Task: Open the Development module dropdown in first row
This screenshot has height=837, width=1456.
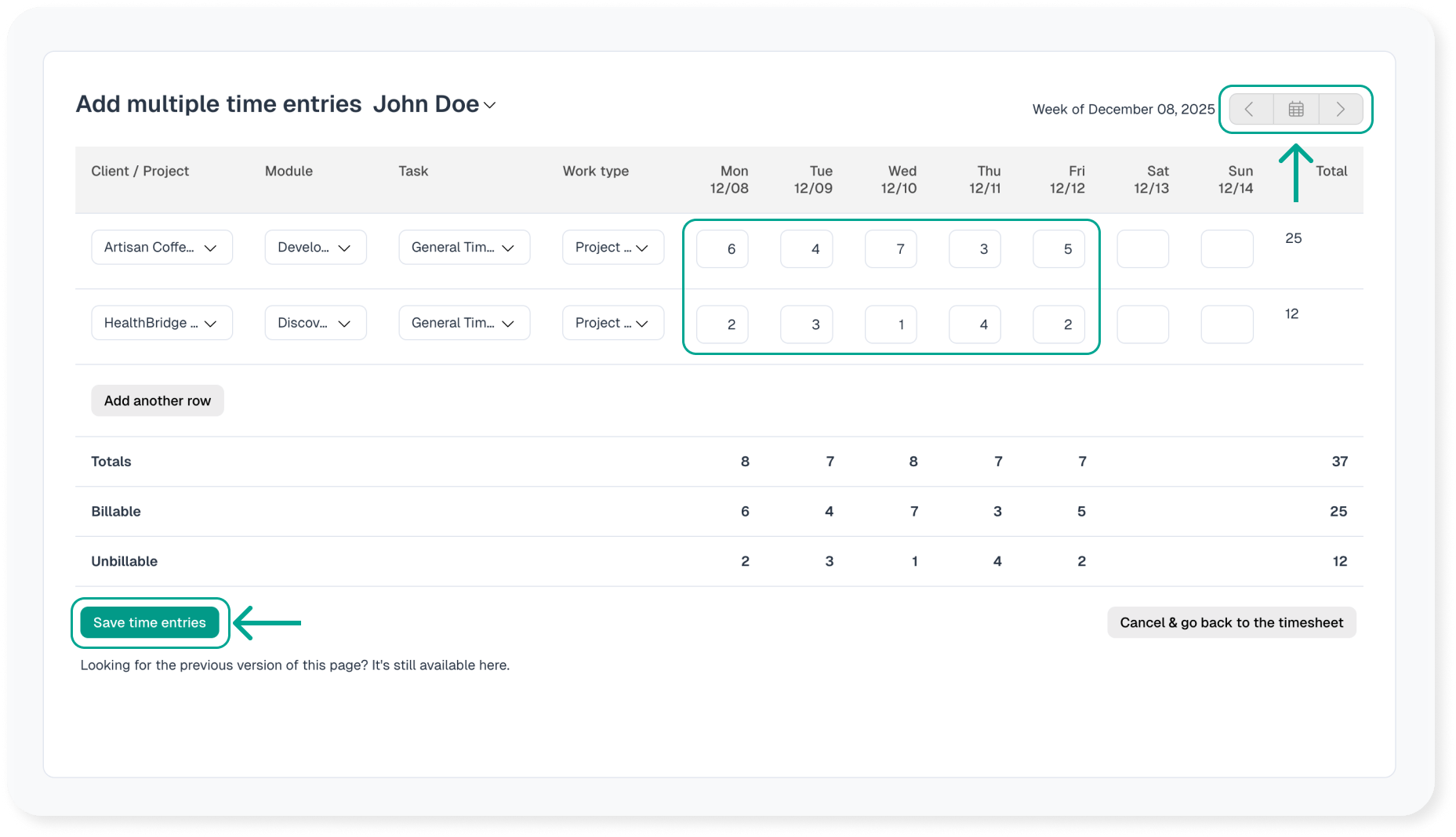Action: point(315,248)
